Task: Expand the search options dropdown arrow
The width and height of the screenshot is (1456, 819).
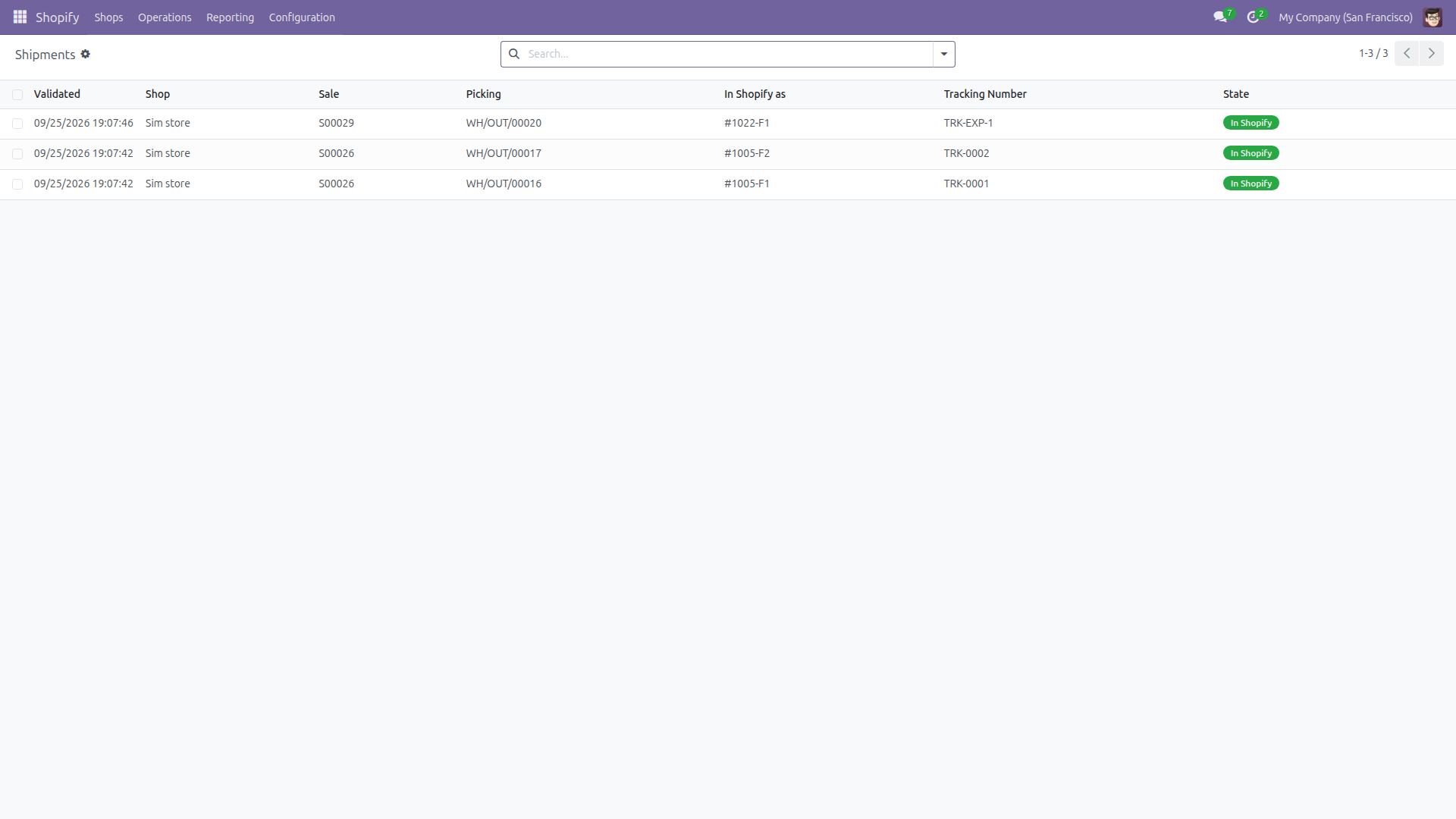Action: tap(944, 54)
